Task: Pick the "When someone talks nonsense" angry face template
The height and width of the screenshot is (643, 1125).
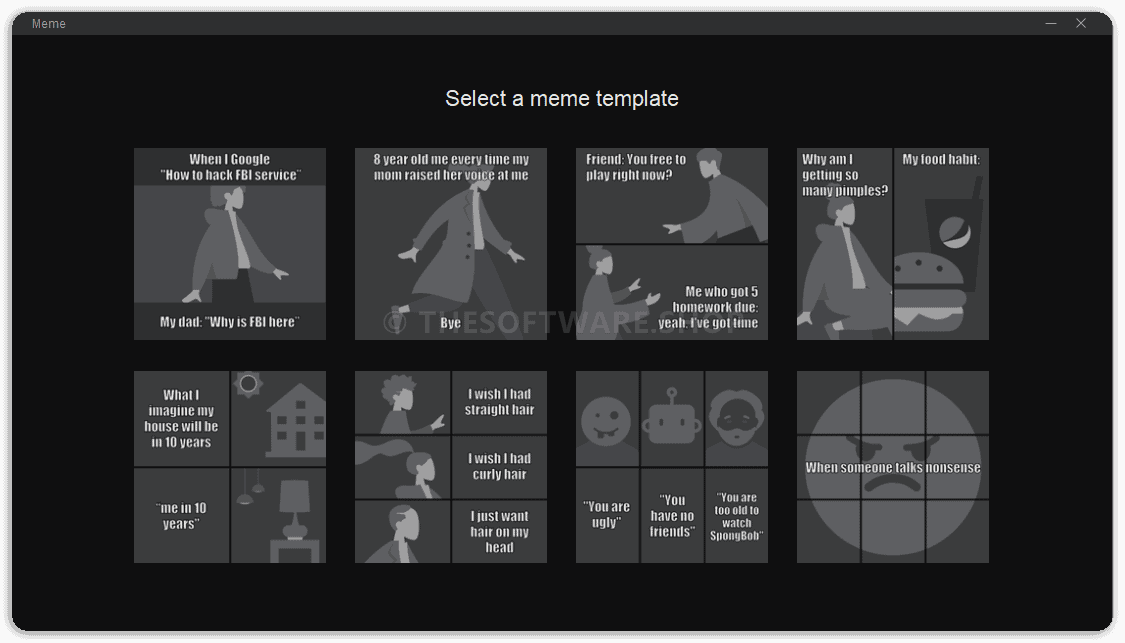Action: (893, 466)
